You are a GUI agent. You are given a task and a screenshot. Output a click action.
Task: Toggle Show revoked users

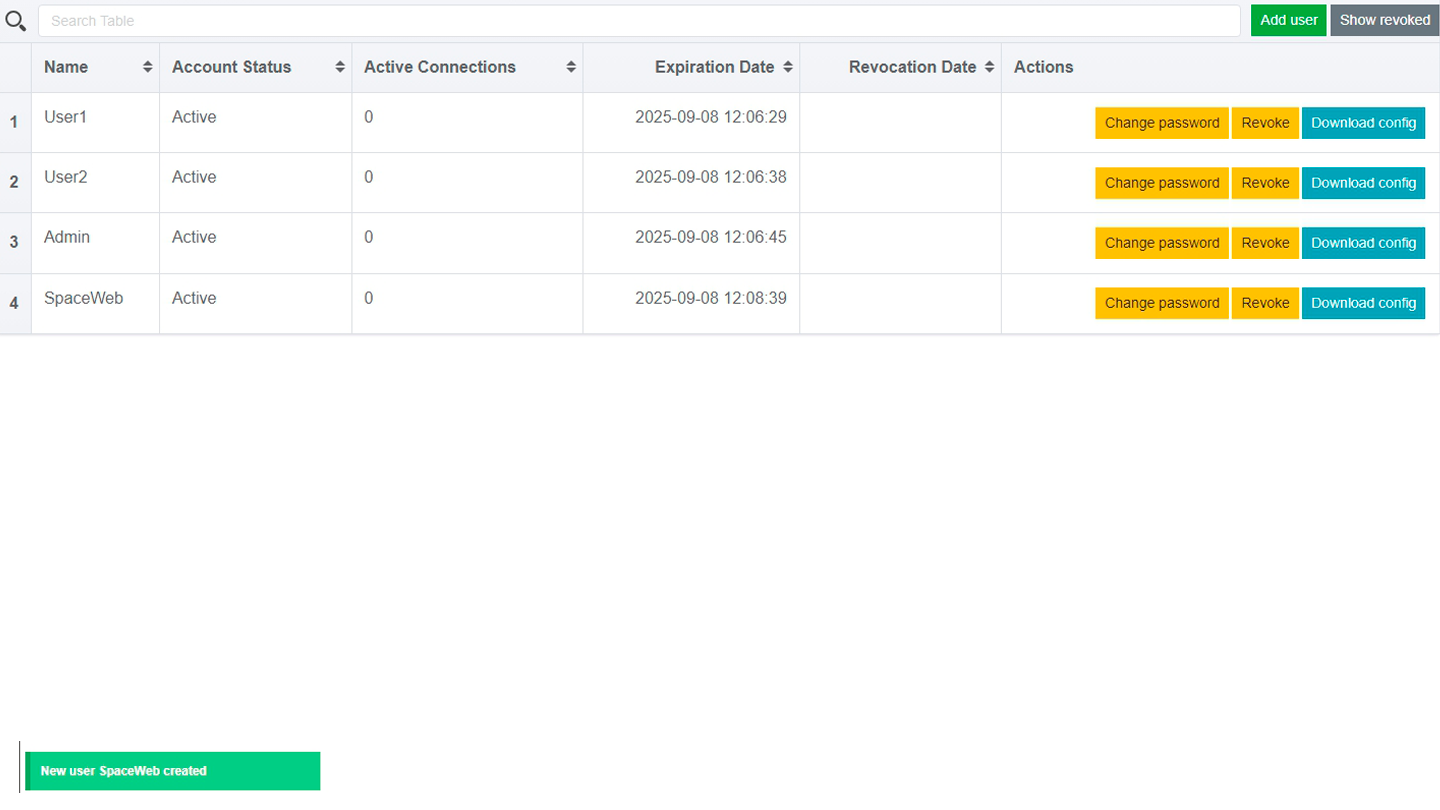click(x=1384, y=20)
